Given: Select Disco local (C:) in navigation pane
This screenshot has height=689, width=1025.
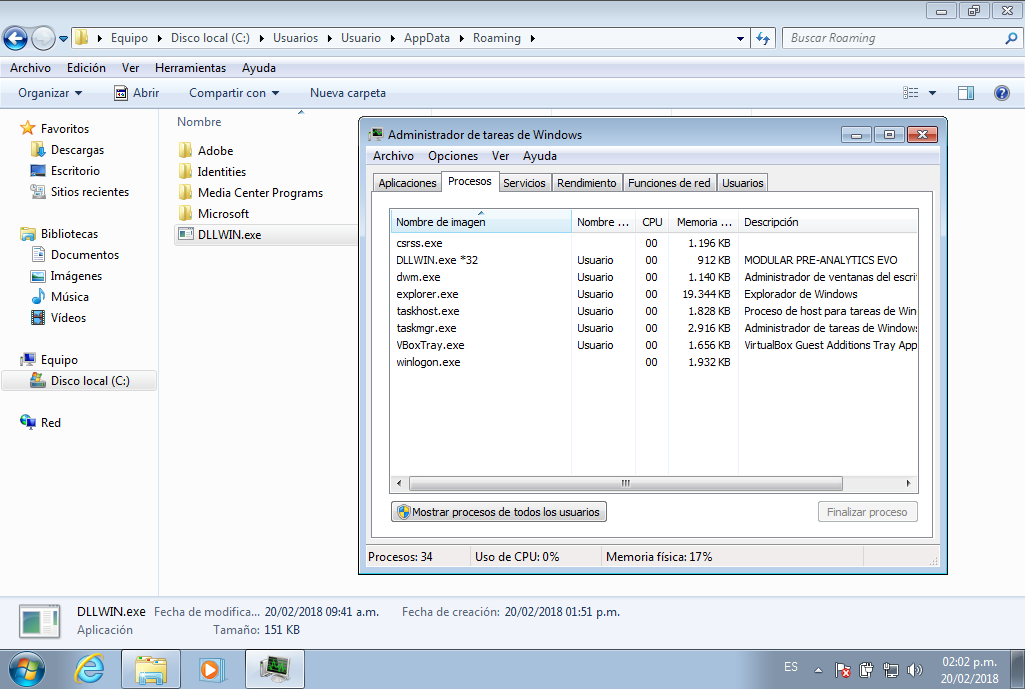Looking at the screenshot, I should [x=80, y=380].
